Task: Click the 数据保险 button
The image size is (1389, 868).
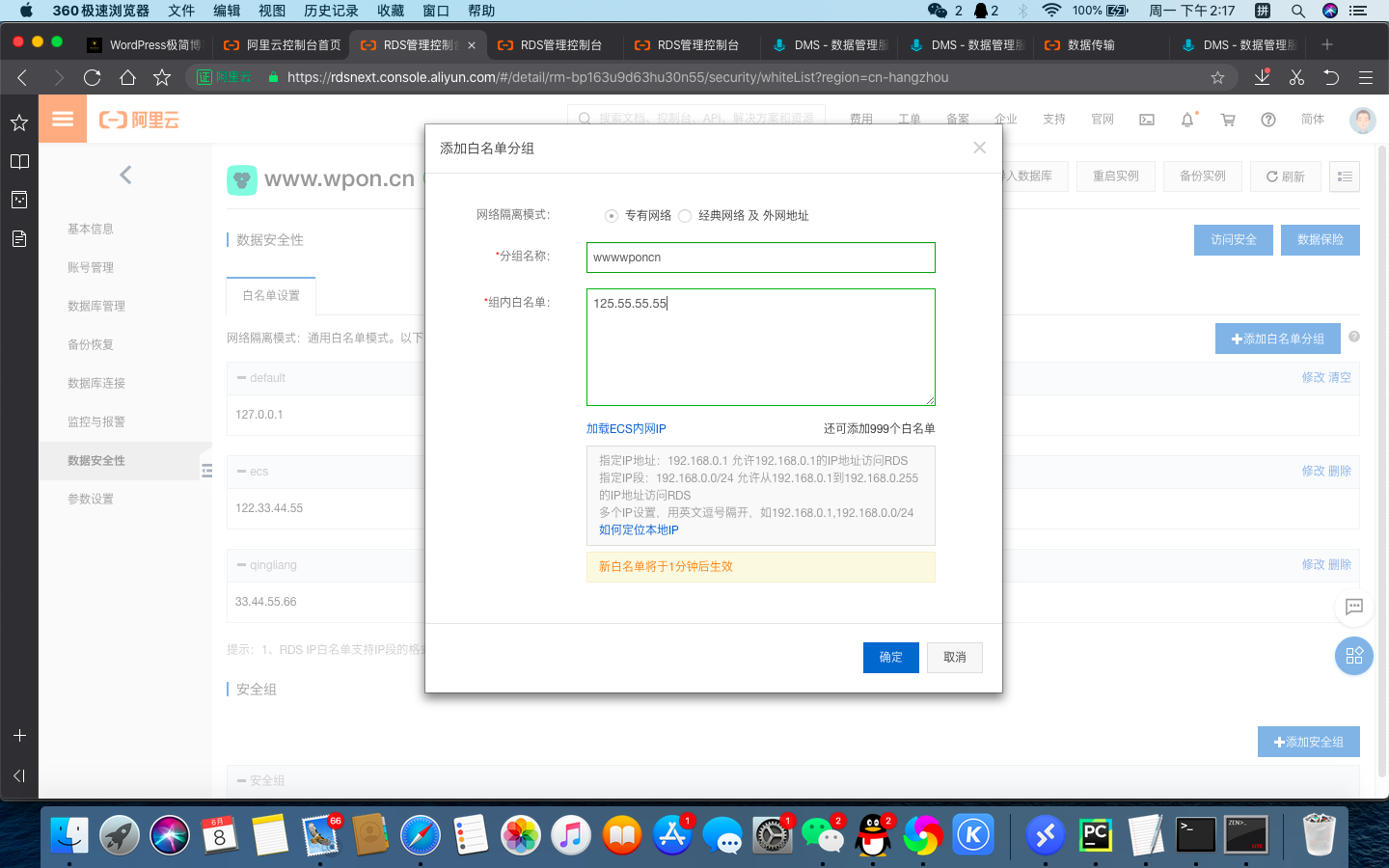Action: (x=1321, y=240)
